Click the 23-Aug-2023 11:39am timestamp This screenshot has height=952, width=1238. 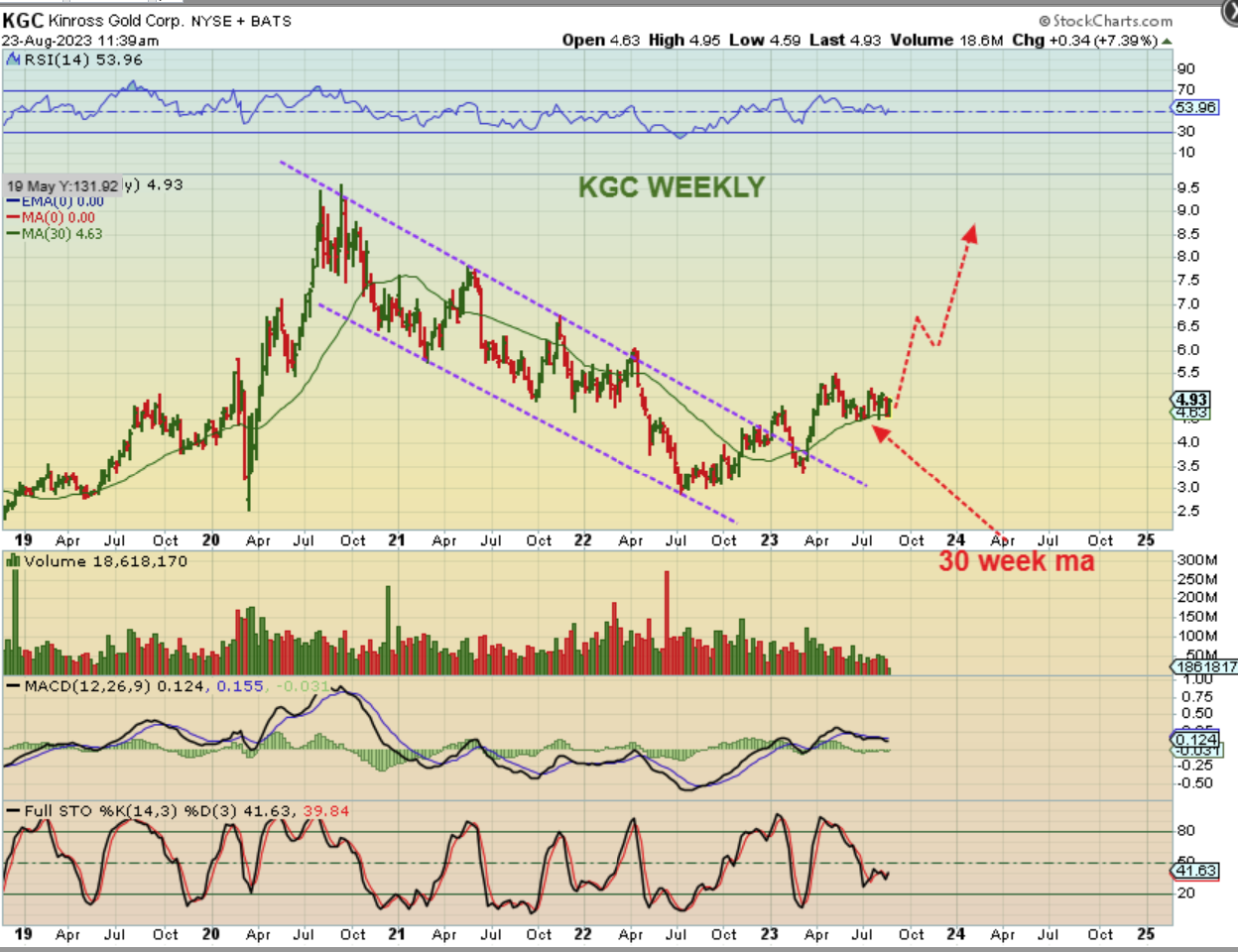pos(80,41)
